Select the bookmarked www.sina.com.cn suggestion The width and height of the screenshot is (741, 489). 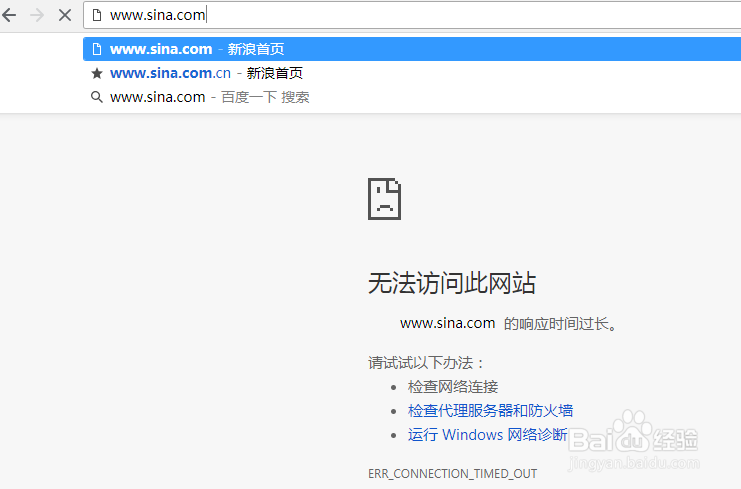pyautogui.click(x=412, y=73)
